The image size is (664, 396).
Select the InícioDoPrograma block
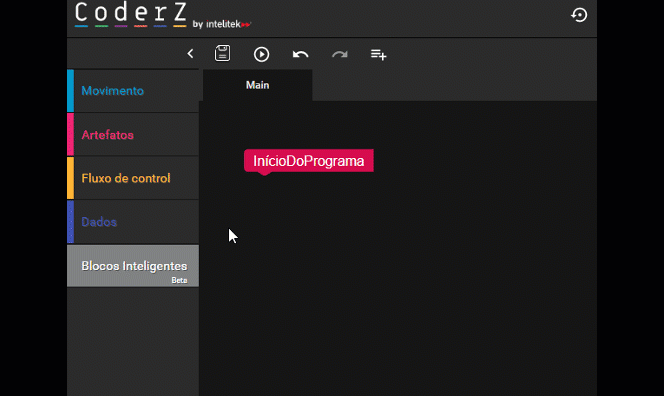tap(309, 161)
